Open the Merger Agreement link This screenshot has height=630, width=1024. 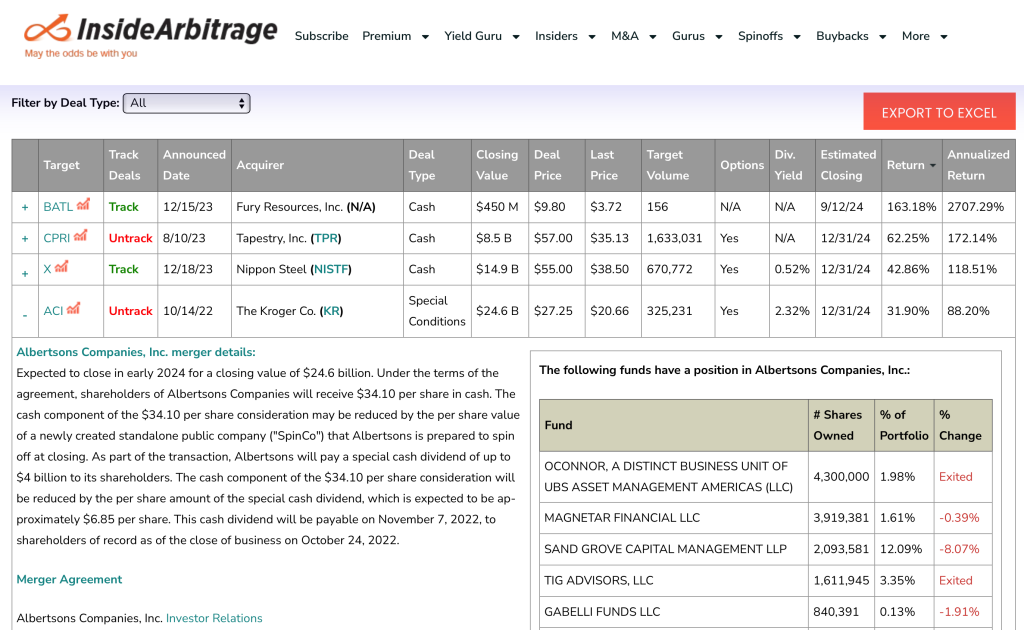tap(69, 579)
